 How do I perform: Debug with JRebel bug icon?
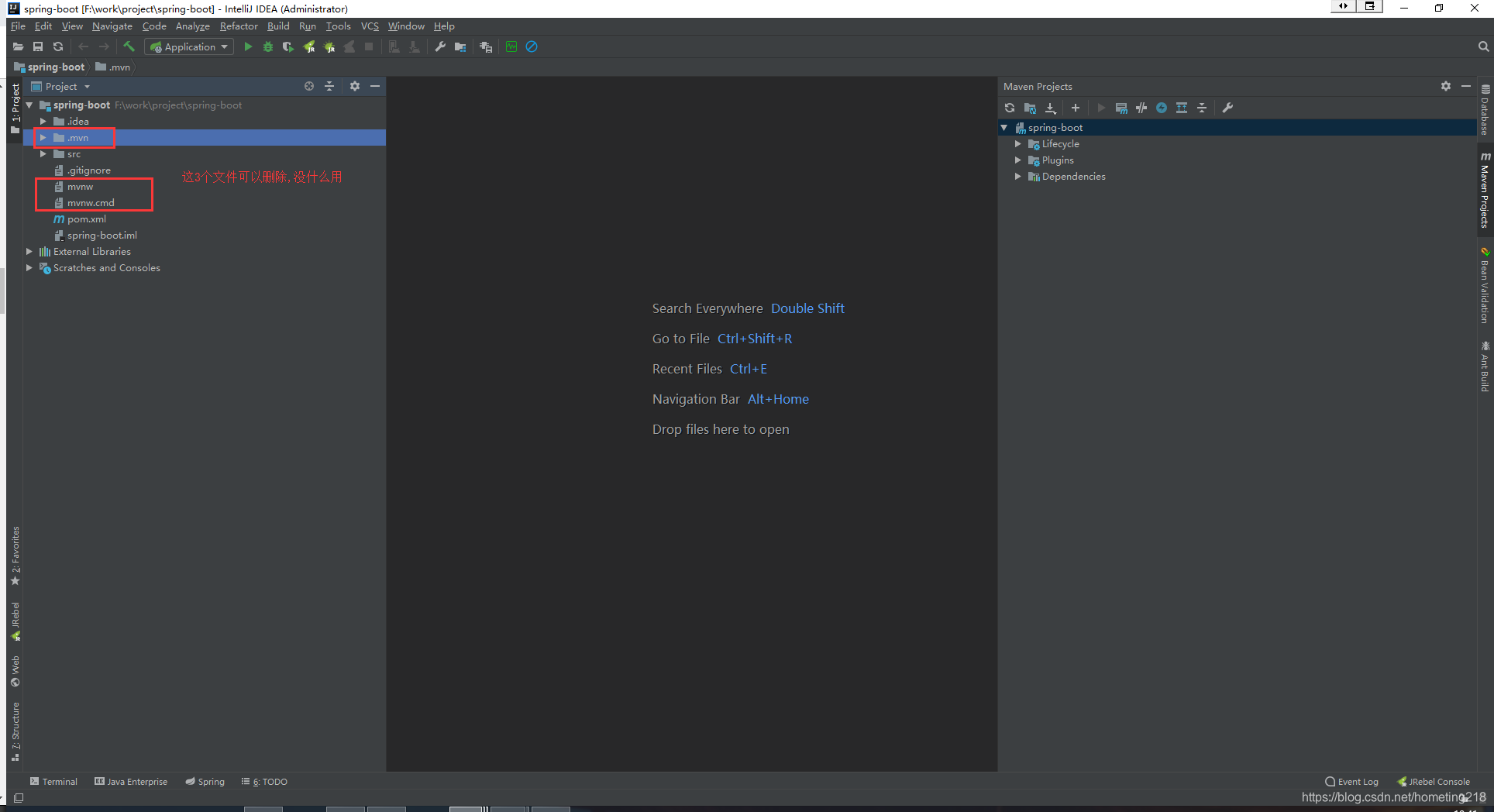click(x=329, y=47)
